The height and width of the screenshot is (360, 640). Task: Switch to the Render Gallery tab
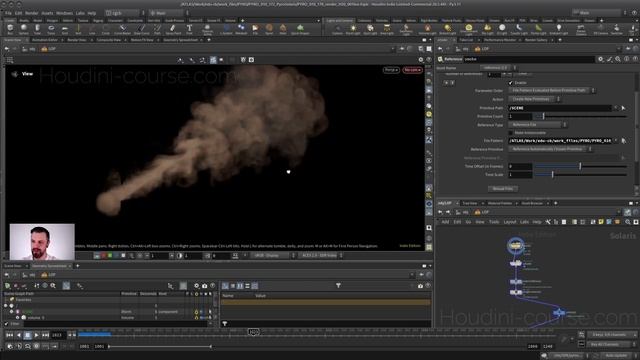pyautogui.click(x=536, y=40)
